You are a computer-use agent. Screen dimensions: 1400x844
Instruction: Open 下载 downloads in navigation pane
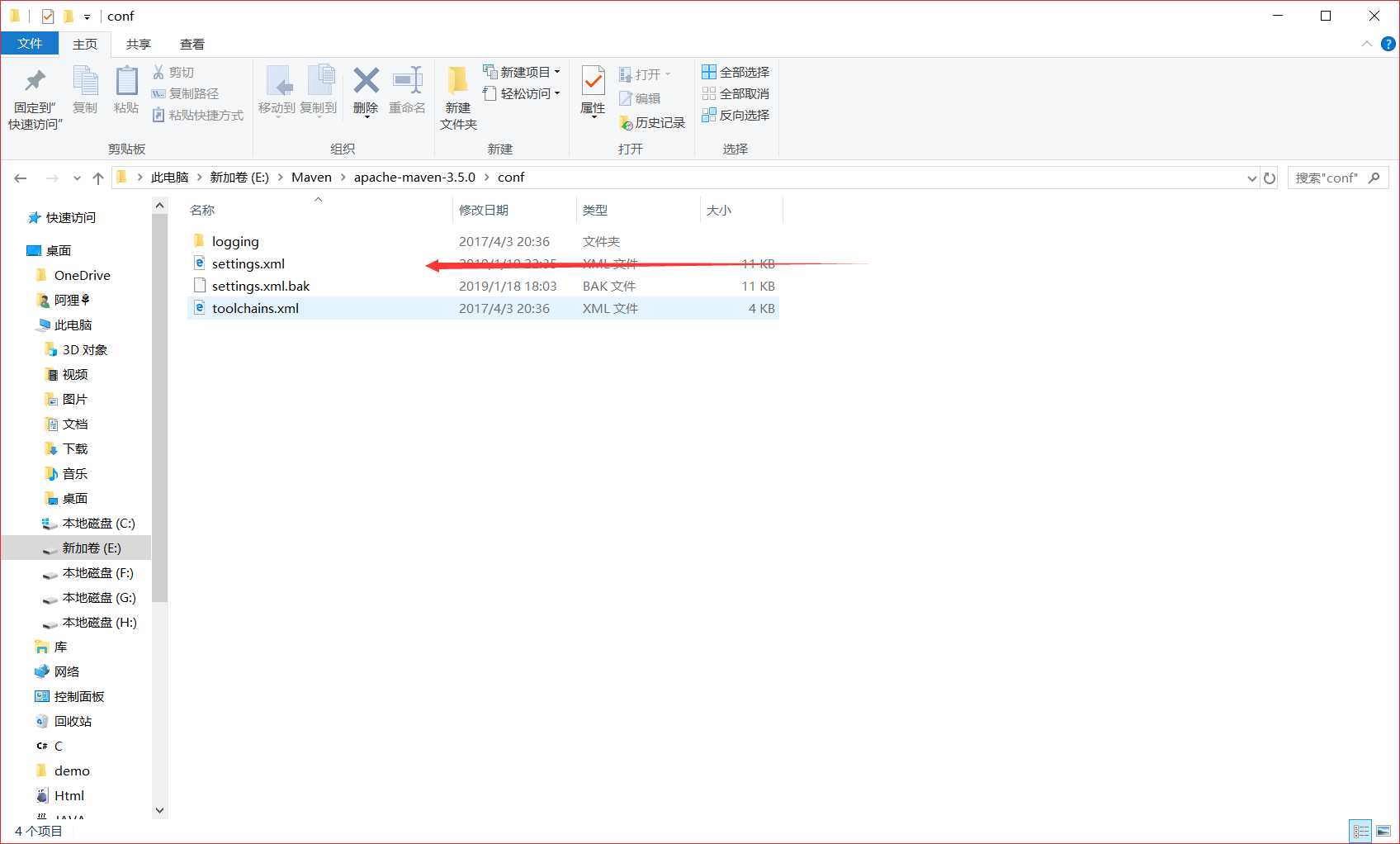click(74, 448)
